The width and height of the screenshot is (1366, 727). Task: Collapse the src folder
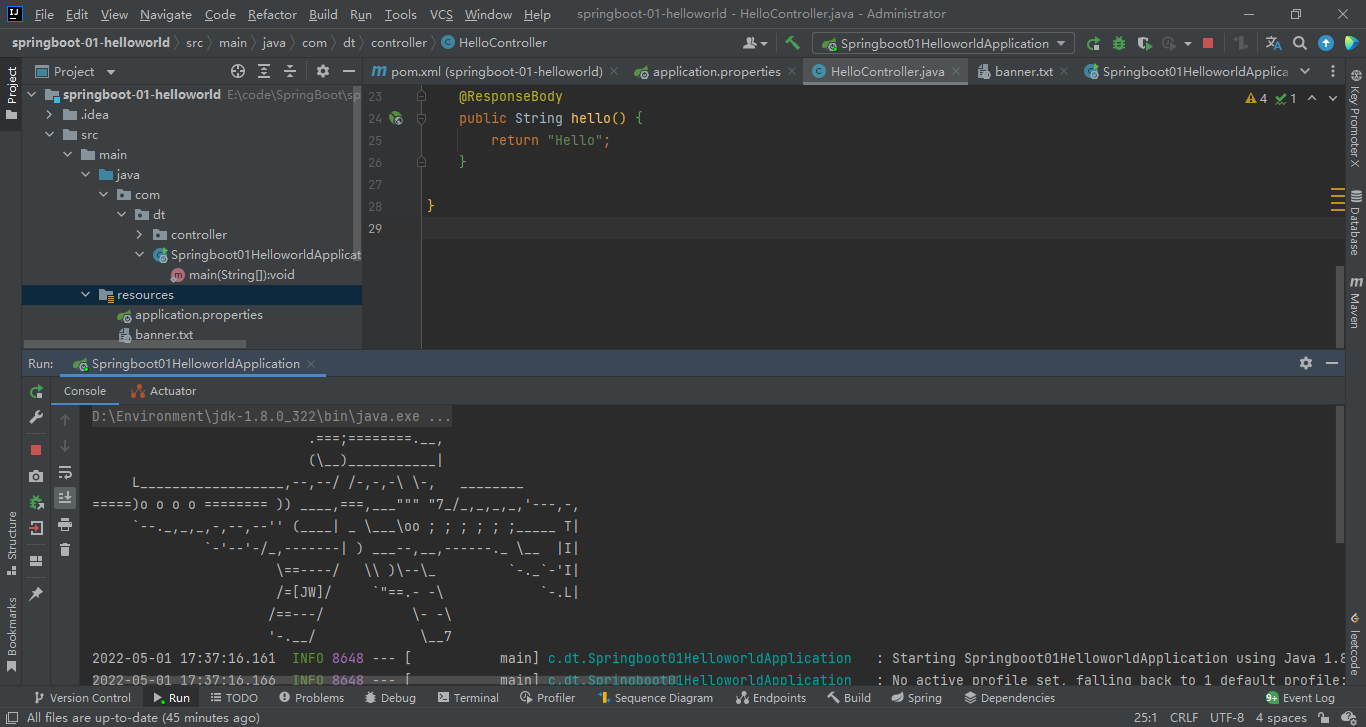click(x=50, y=134)
